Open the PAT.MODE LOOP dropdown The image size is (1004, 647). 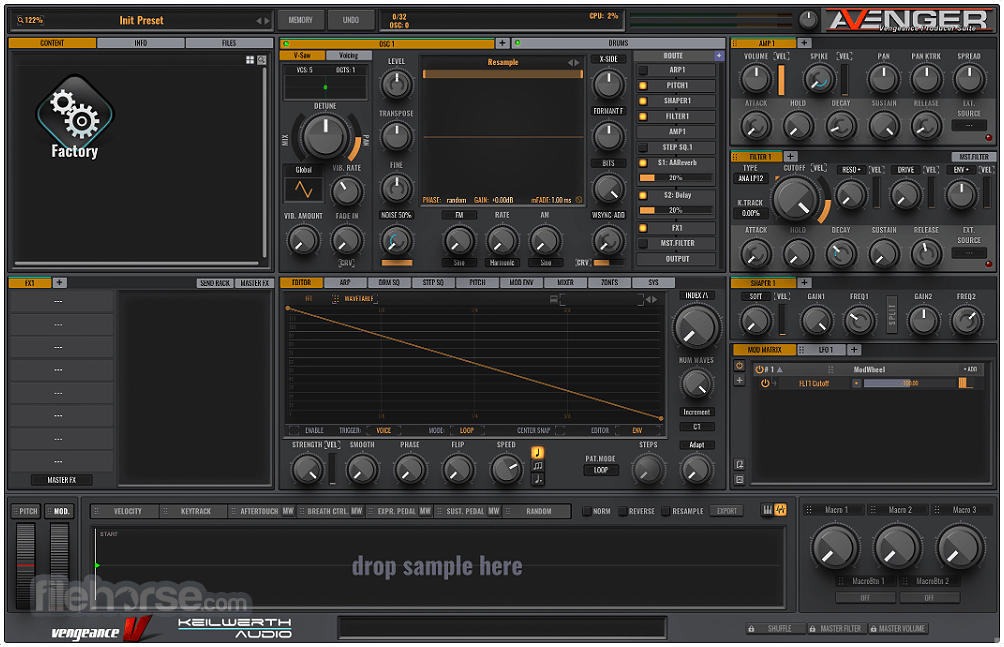601,470
